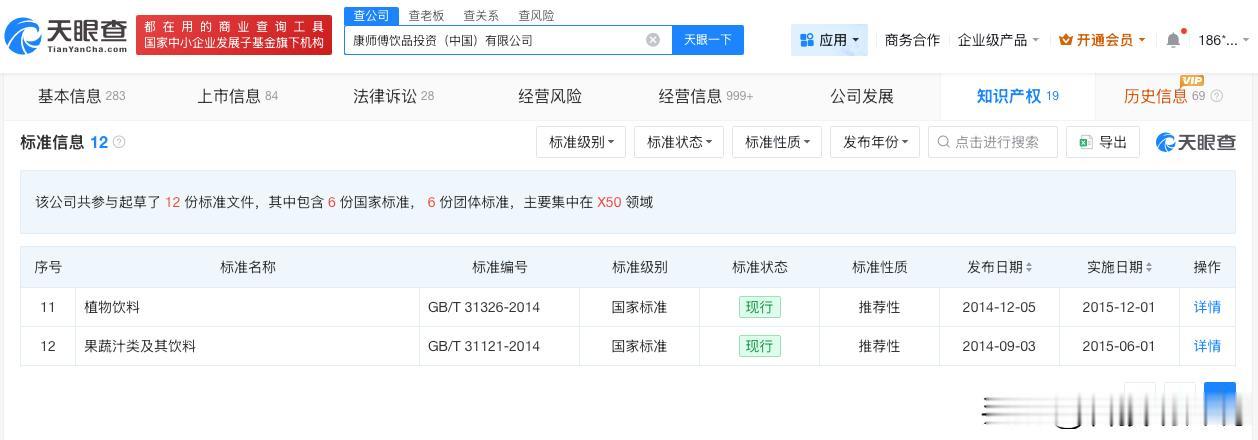This screenshot has width=1258, height=440.
Task: Click the help icon beside 标准信息 12
Action: click(120, 142)
